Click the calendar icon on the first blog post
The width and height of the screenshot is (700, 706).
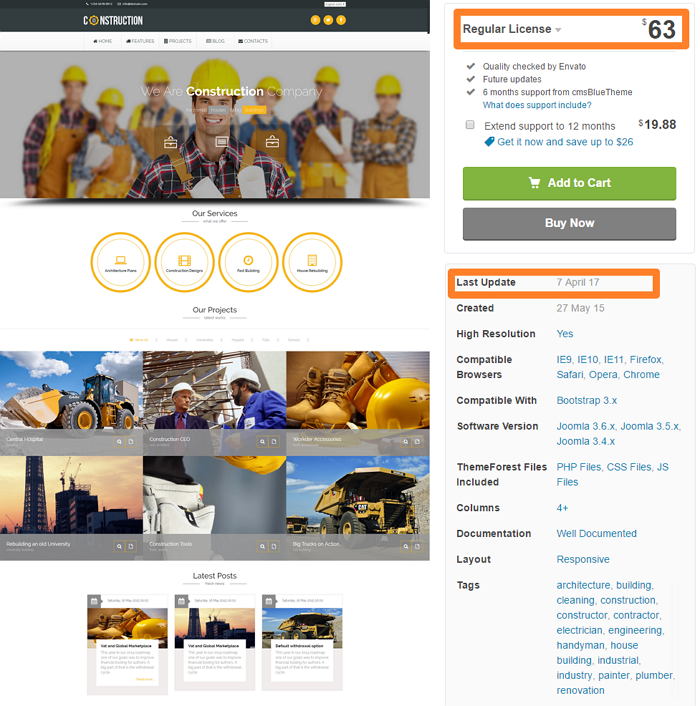click(x=94, y=601)
